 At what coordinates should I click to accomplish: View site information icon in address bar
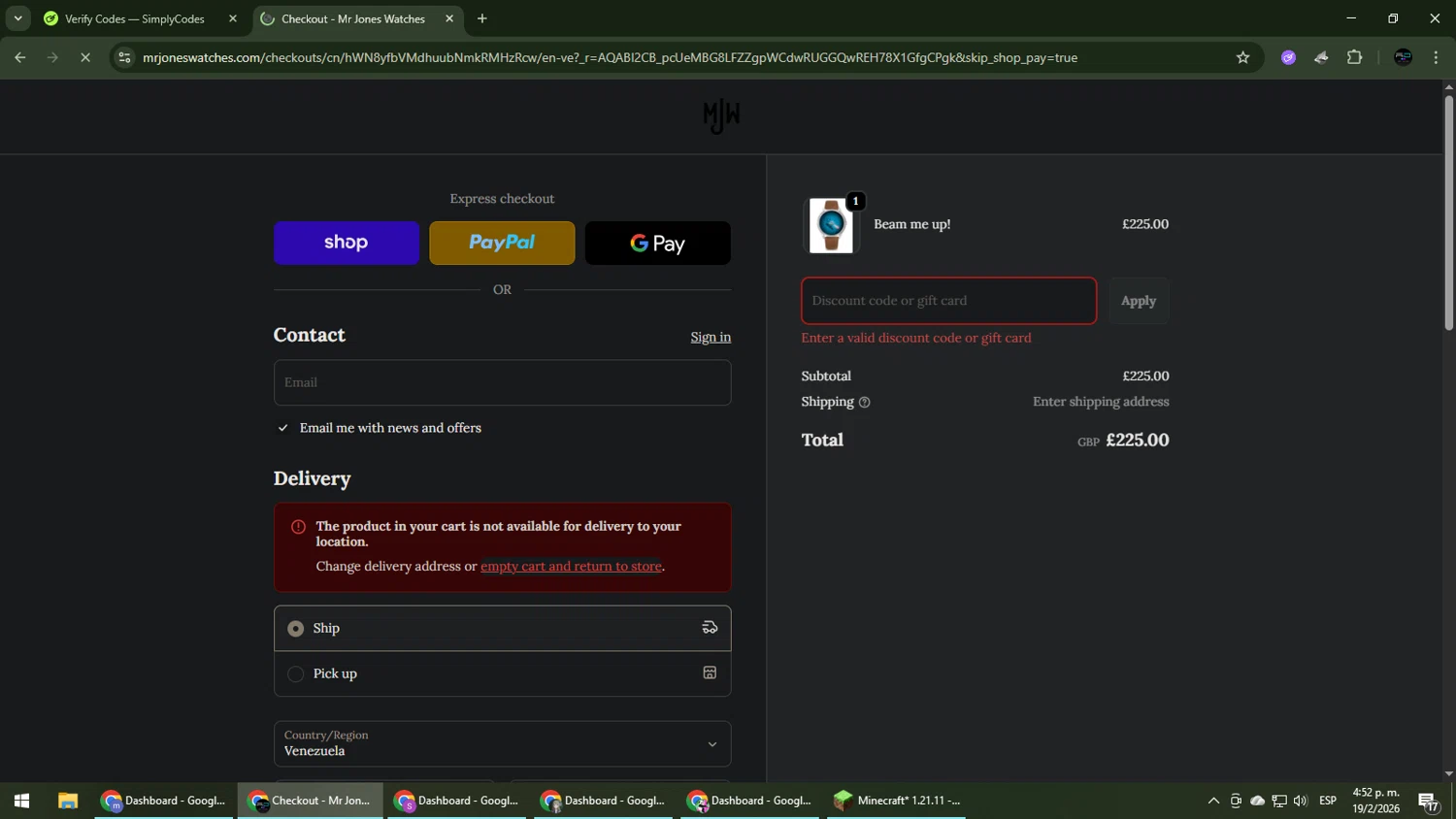coord(124,57)
